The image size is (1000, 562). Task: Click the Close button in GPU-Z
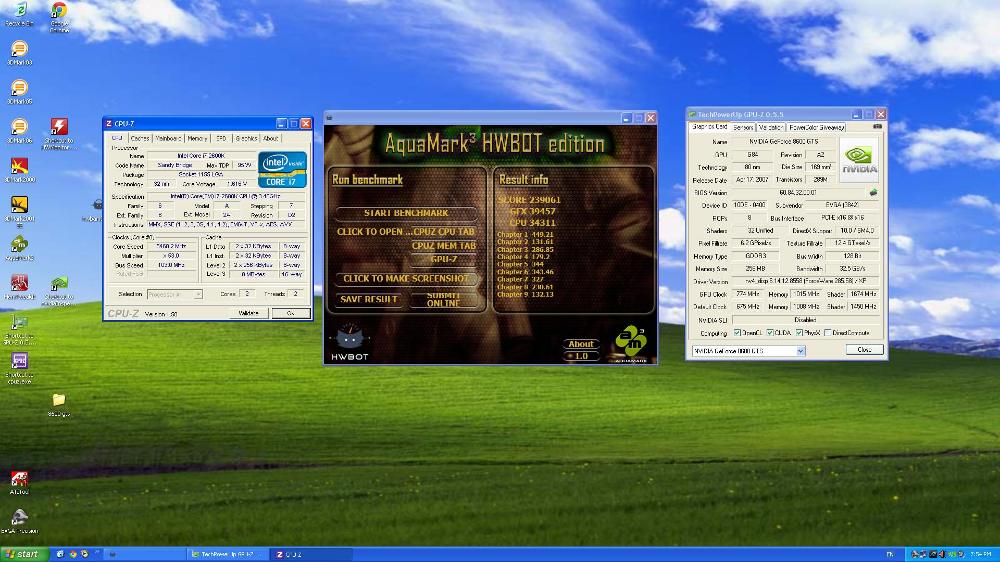pyautogui.click(x=864, y=350)
